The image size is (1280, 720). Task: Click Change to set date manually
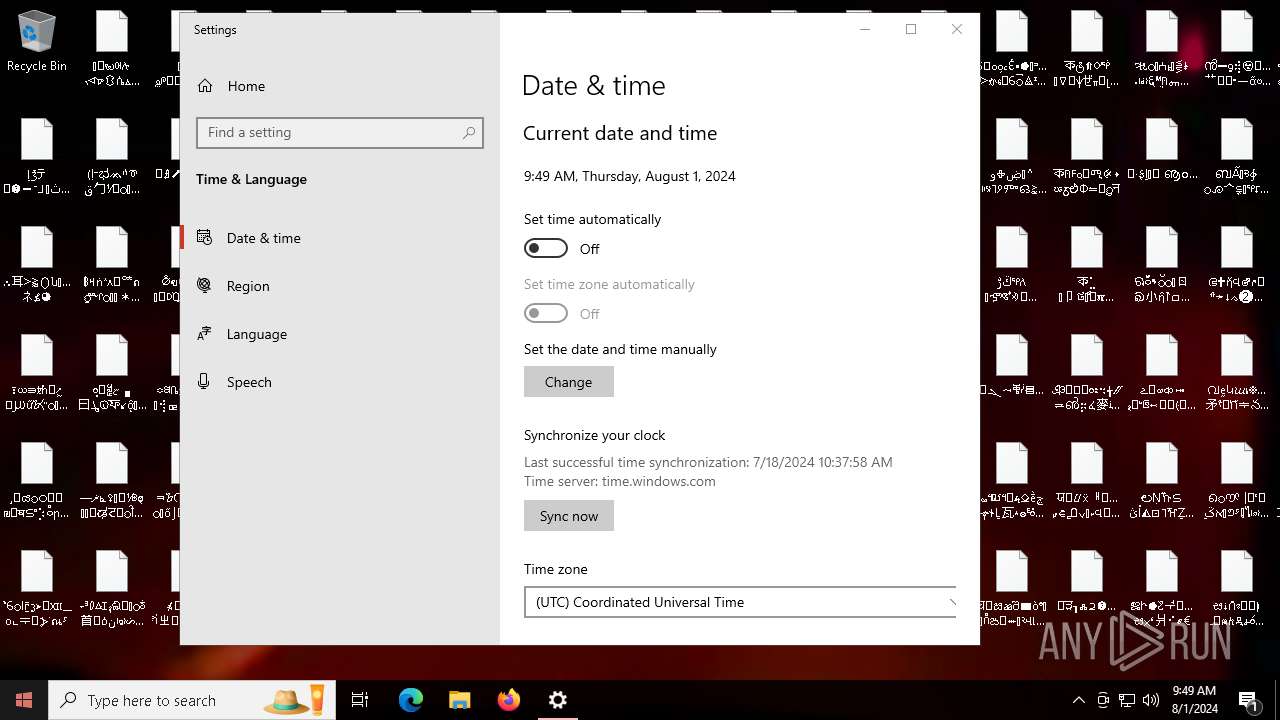pyautogui.click(x=569, y=382)
